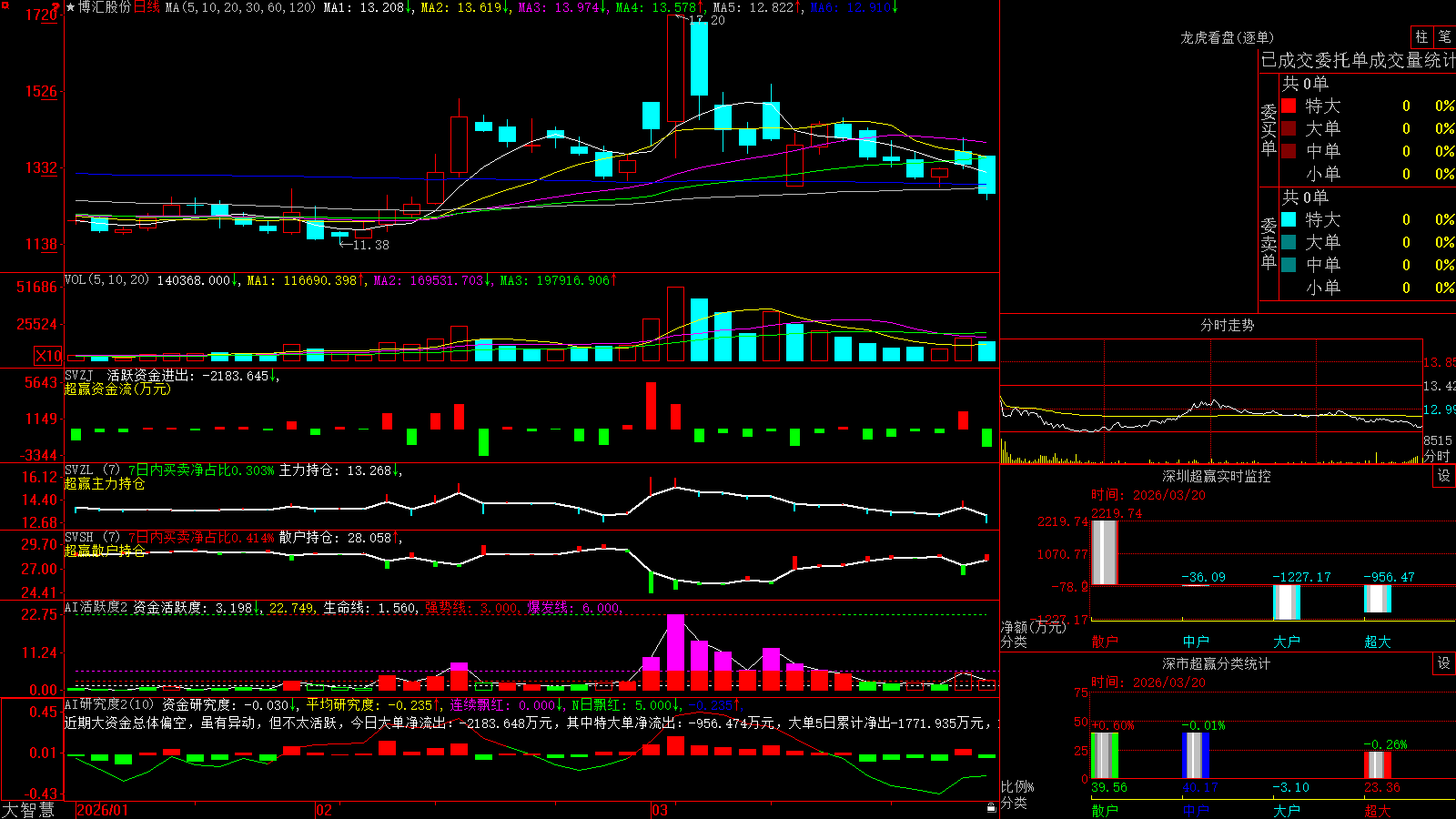Click the 委卖单 vertical label
The height and width of the screenshot is (819, 1456).
(1269, 244)
